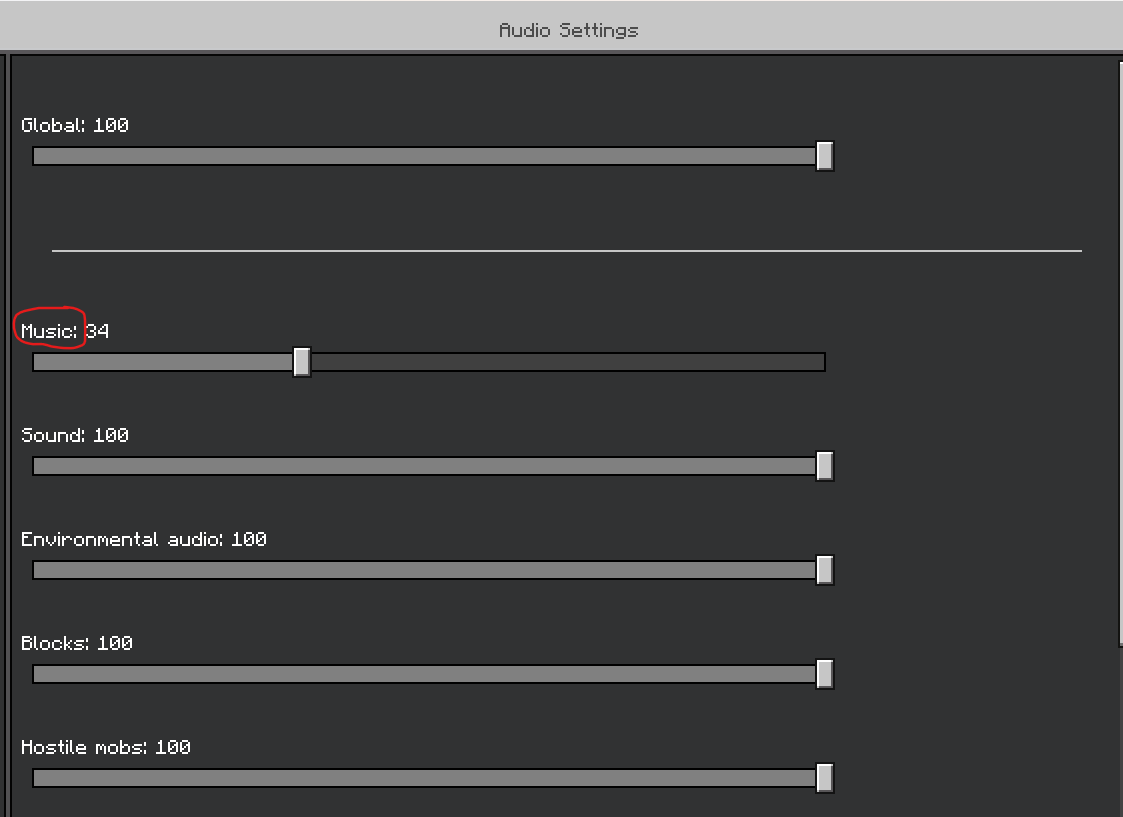Click the Audio Settings title bar
The image size is (1123, 817).
562,27
